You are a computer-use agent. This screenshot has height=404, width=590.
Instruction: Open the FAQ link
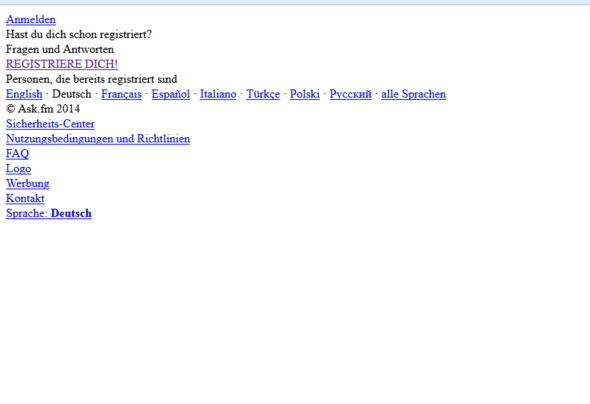pyautogui.click(x=17, y=154)
